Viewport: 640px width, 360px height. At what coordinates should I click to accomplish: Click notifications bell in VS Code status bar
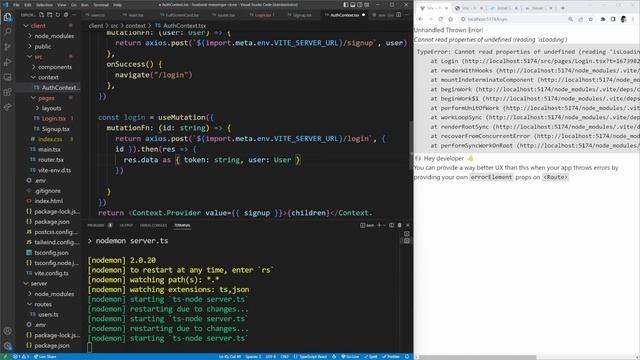pyautogui.click(x=407, y=357)
